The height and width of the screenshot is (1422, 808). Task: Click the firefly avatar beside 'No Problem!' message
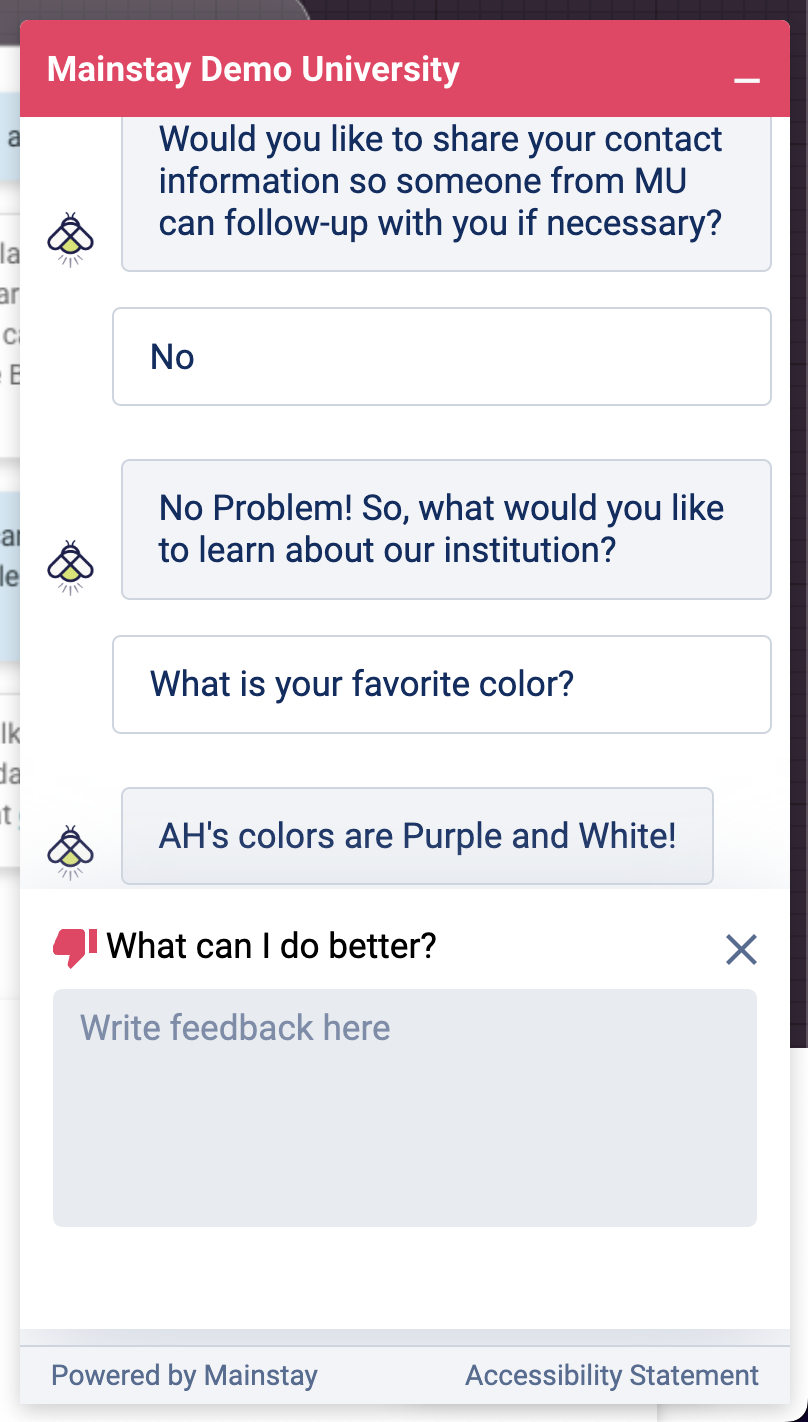click(x=71, y=568)
